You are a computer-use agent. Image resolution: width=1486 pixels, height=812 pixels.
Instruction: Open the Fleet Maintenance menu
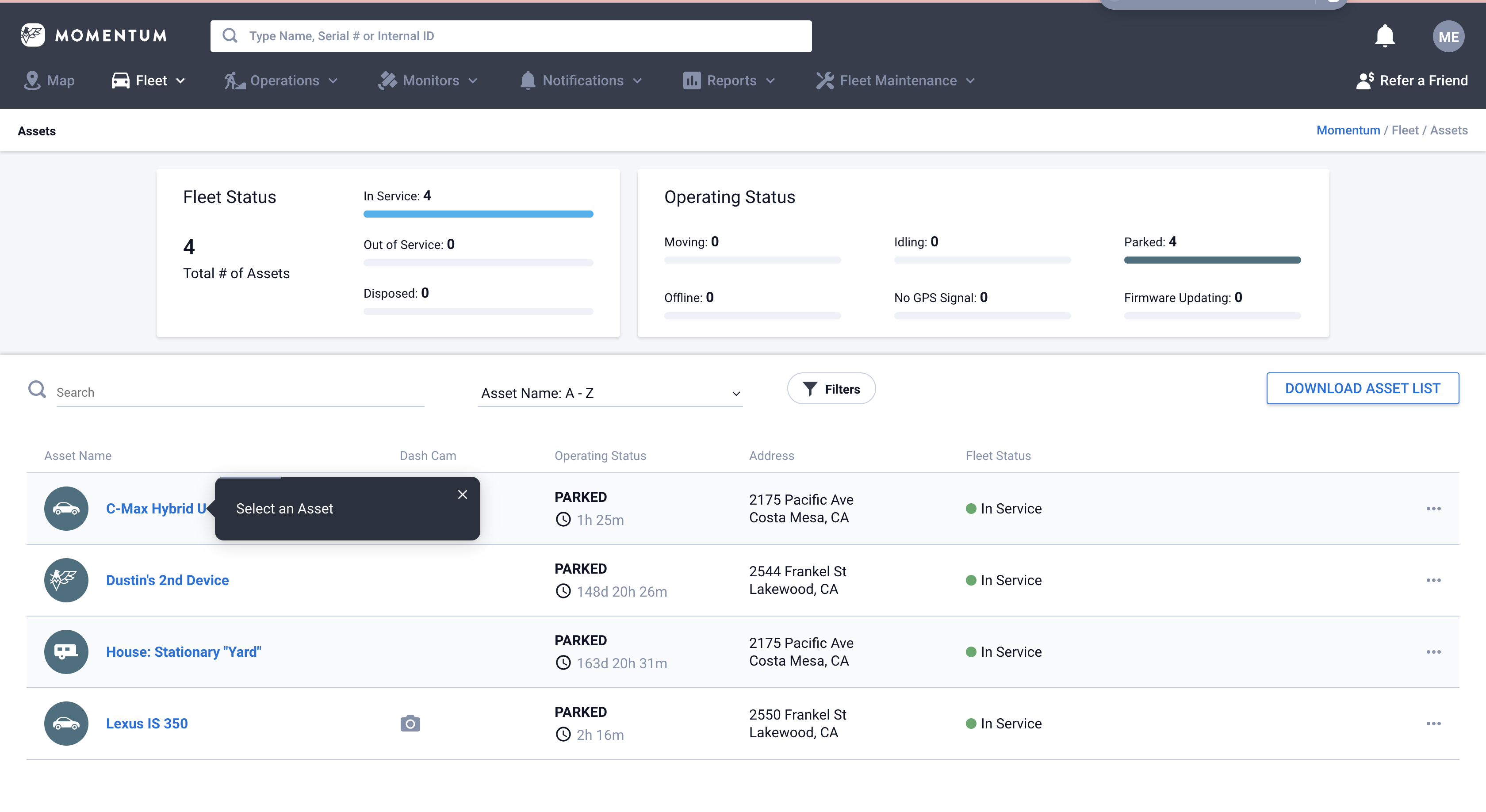[895, 81]
